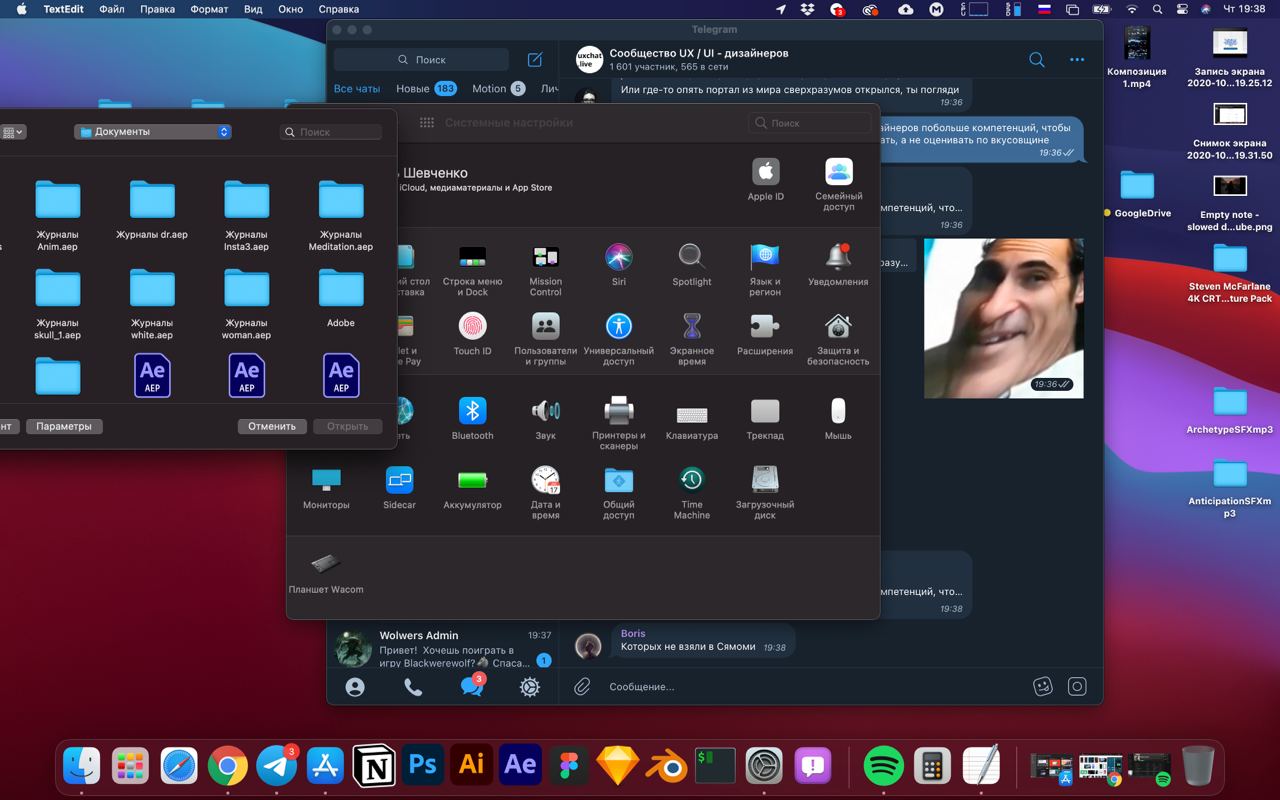Open Правка menu in menu bar
Viewport: 1280px width, 800px height.
[157, 9]
